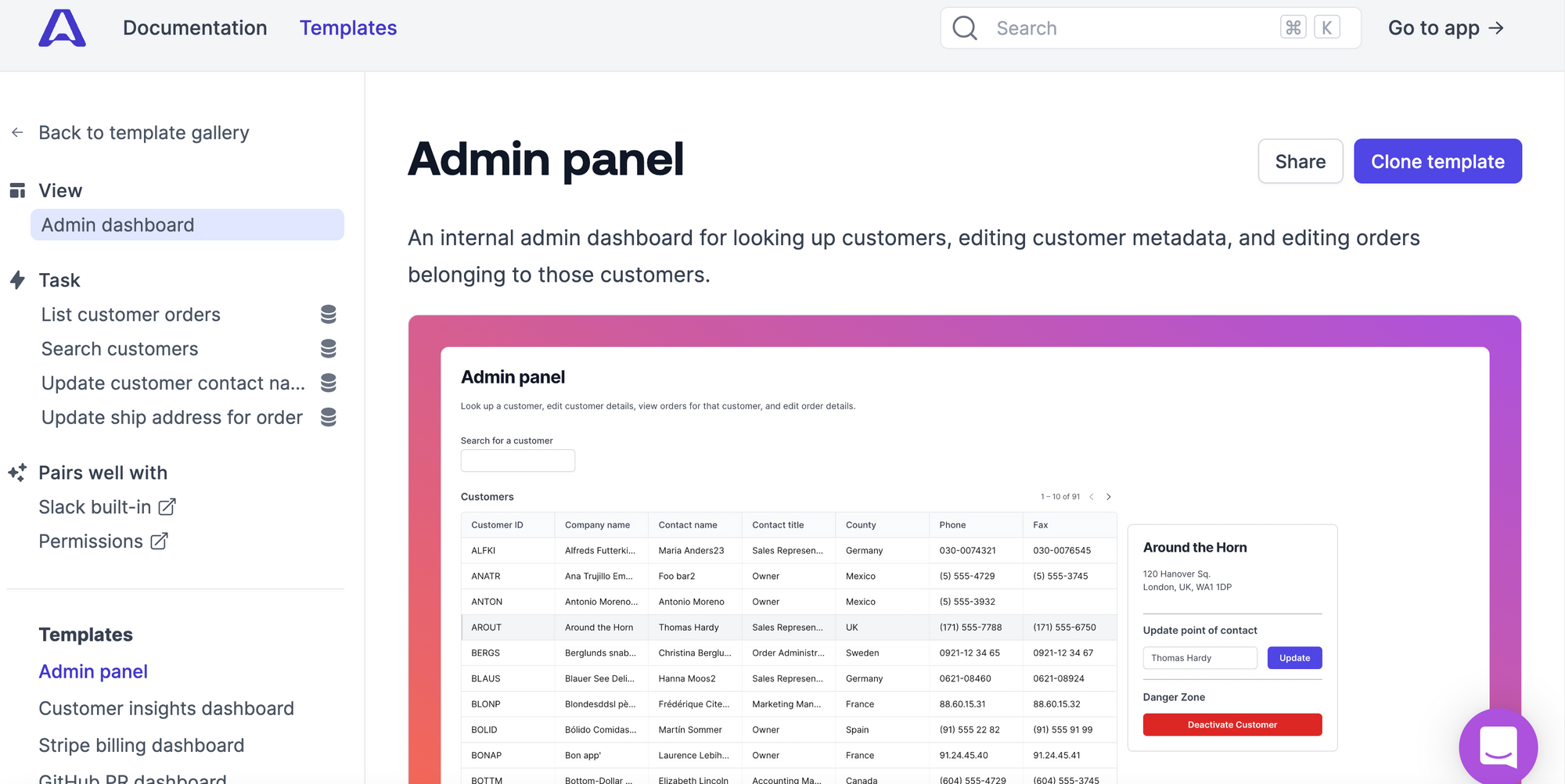The height and width of the screenshot is (784, 1565).
Task: Click external link icon next to Slack built-in
Action: [167, 507]
